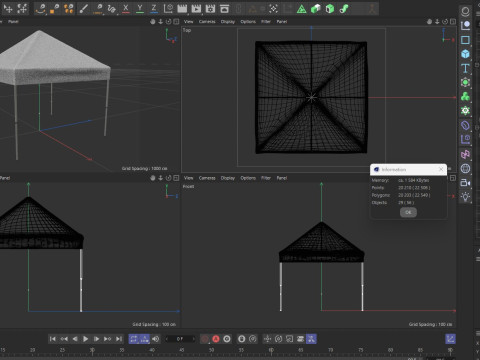This screenshot has height=360, width=480.
Task: Open the Options menu in Top viewport
Action: tap(248, 22)
